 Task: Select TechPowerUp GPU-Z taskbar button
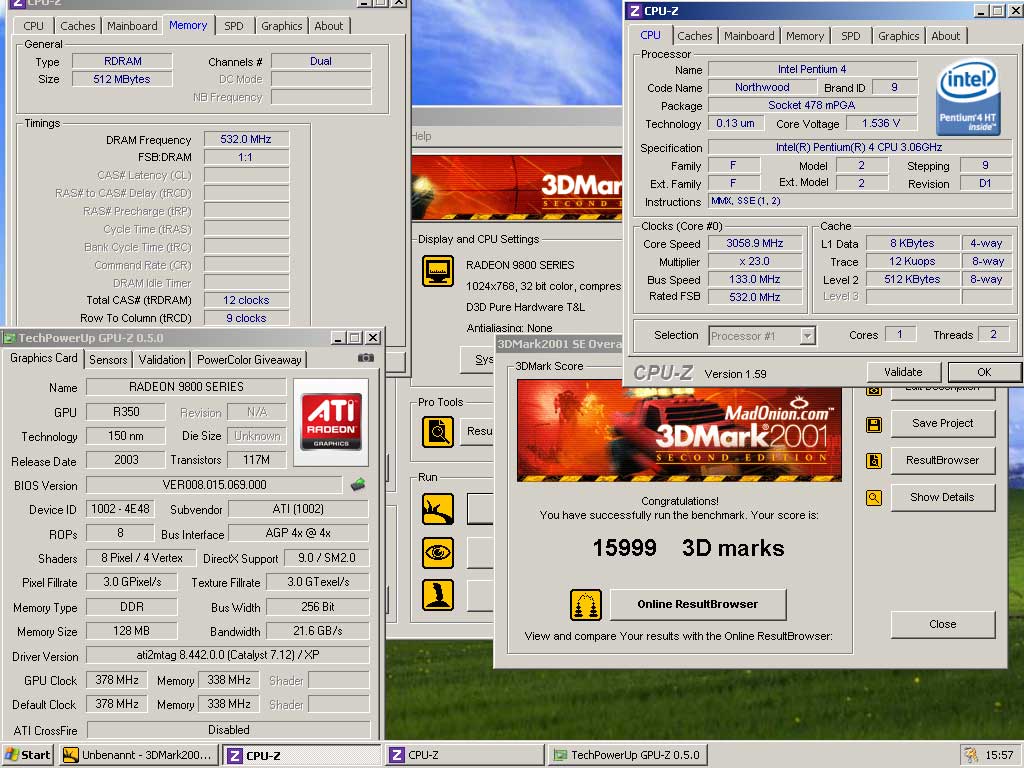point(626,755)
